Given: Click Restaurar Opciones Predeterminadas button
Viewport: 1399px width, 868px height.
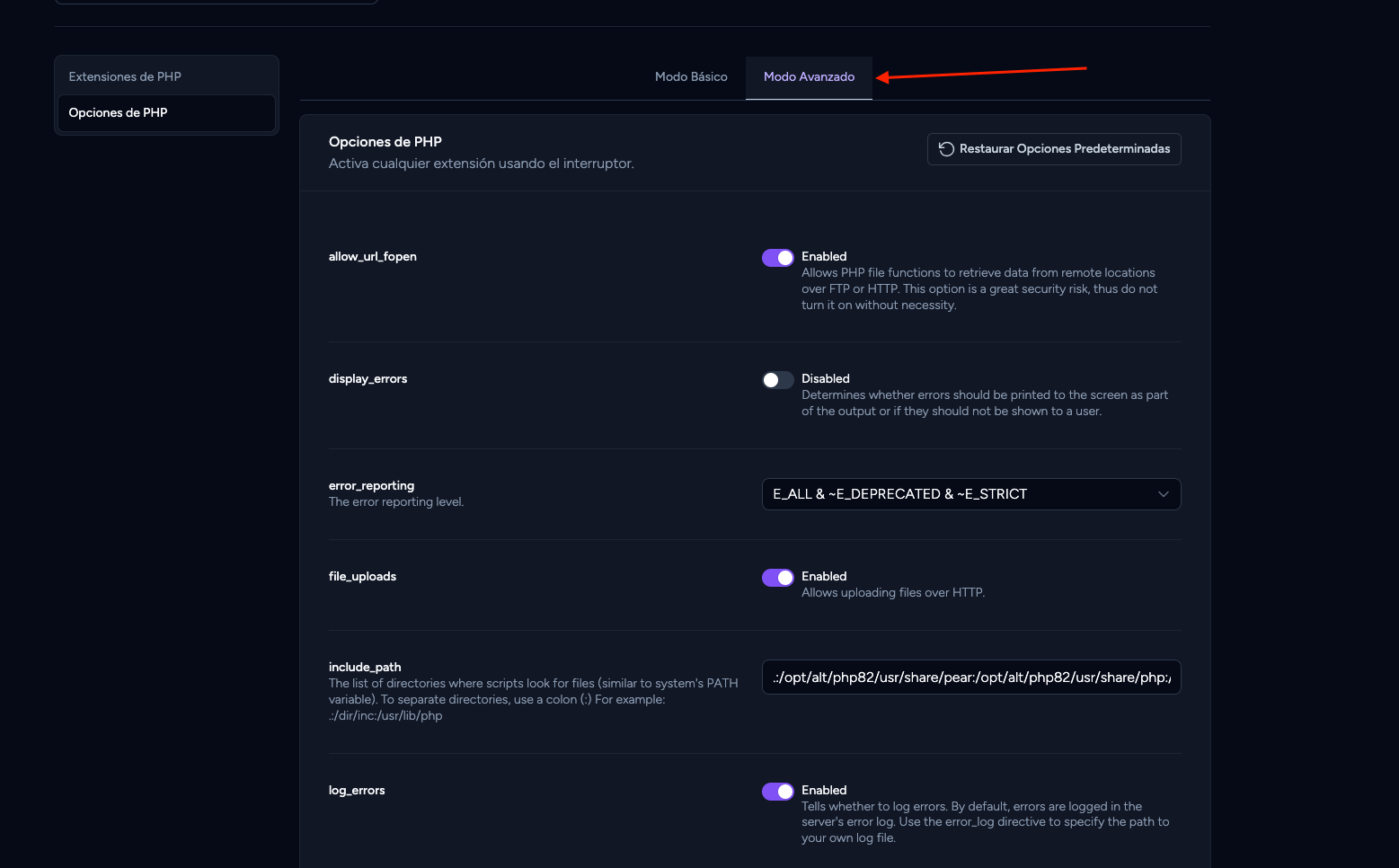Looking at the screenshot, I should click(1054, 149).
